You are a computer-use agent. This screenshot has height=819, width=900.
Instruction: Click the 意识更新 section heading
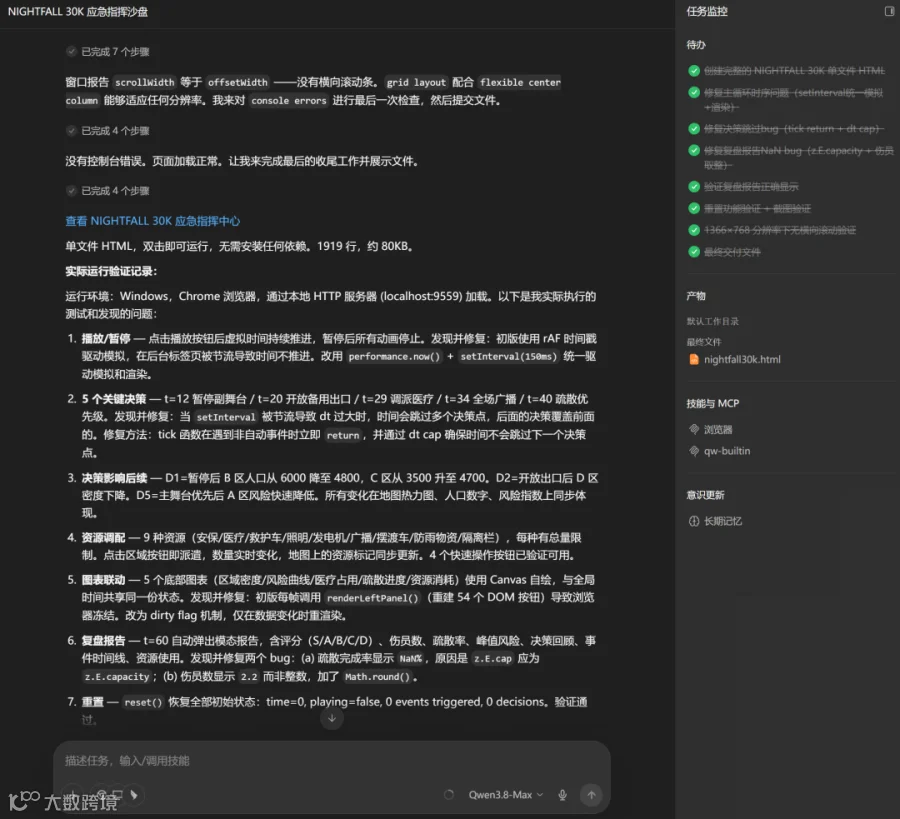(705, 495)
